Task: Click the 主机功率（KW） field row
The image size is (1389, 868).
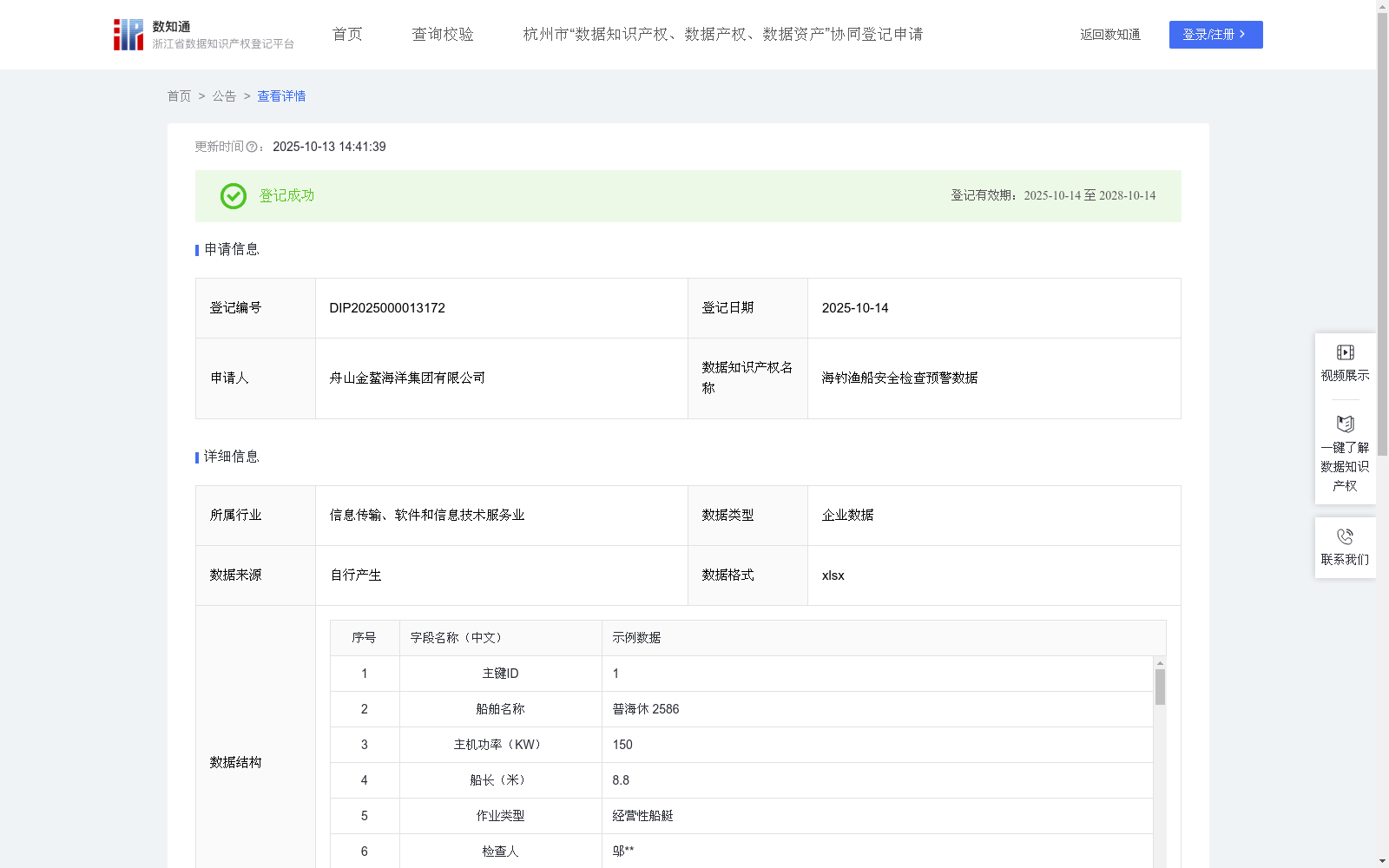Action: 741,745
